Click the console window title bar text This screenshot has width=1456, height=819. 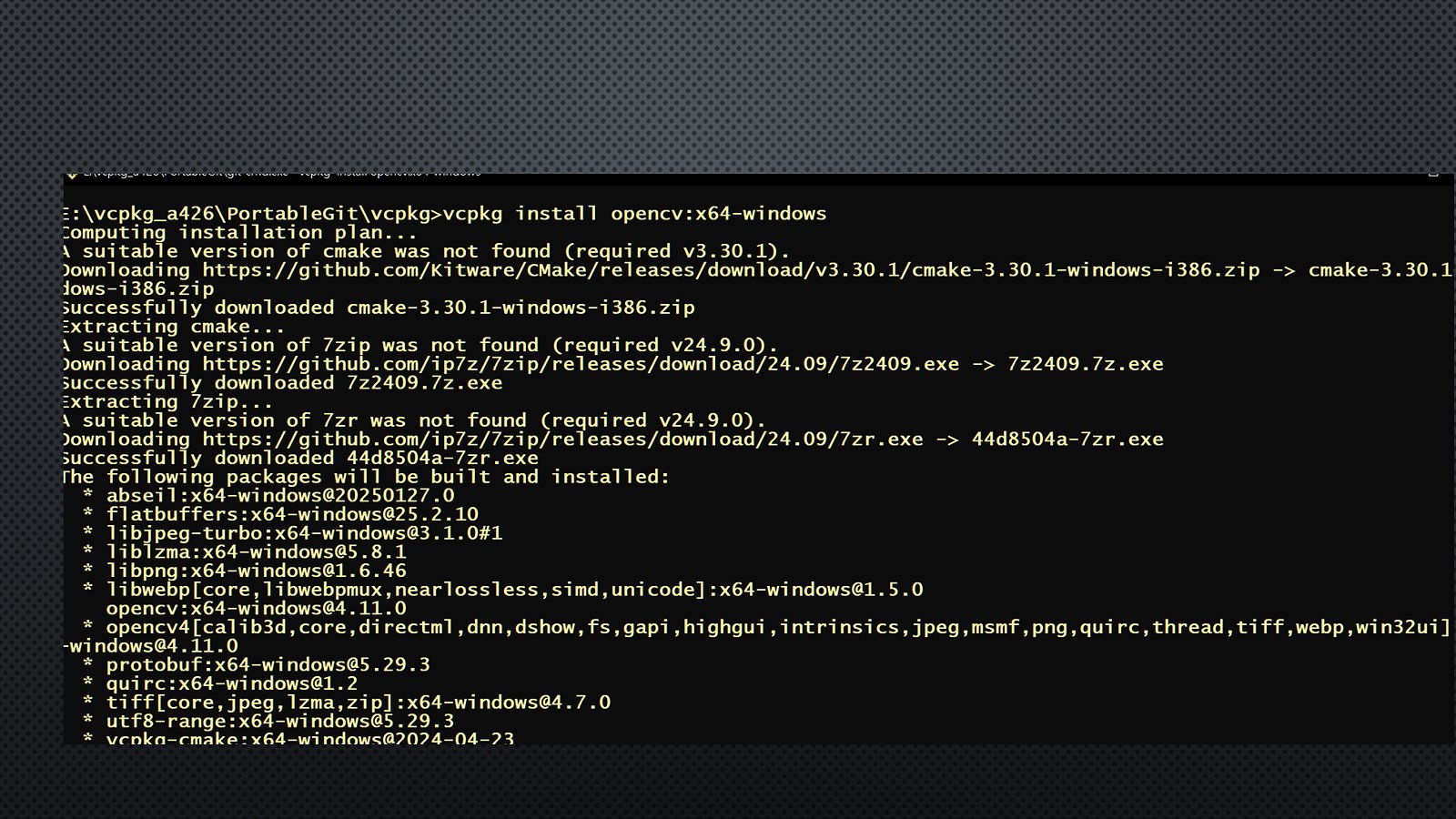click(x=282, y=173)
